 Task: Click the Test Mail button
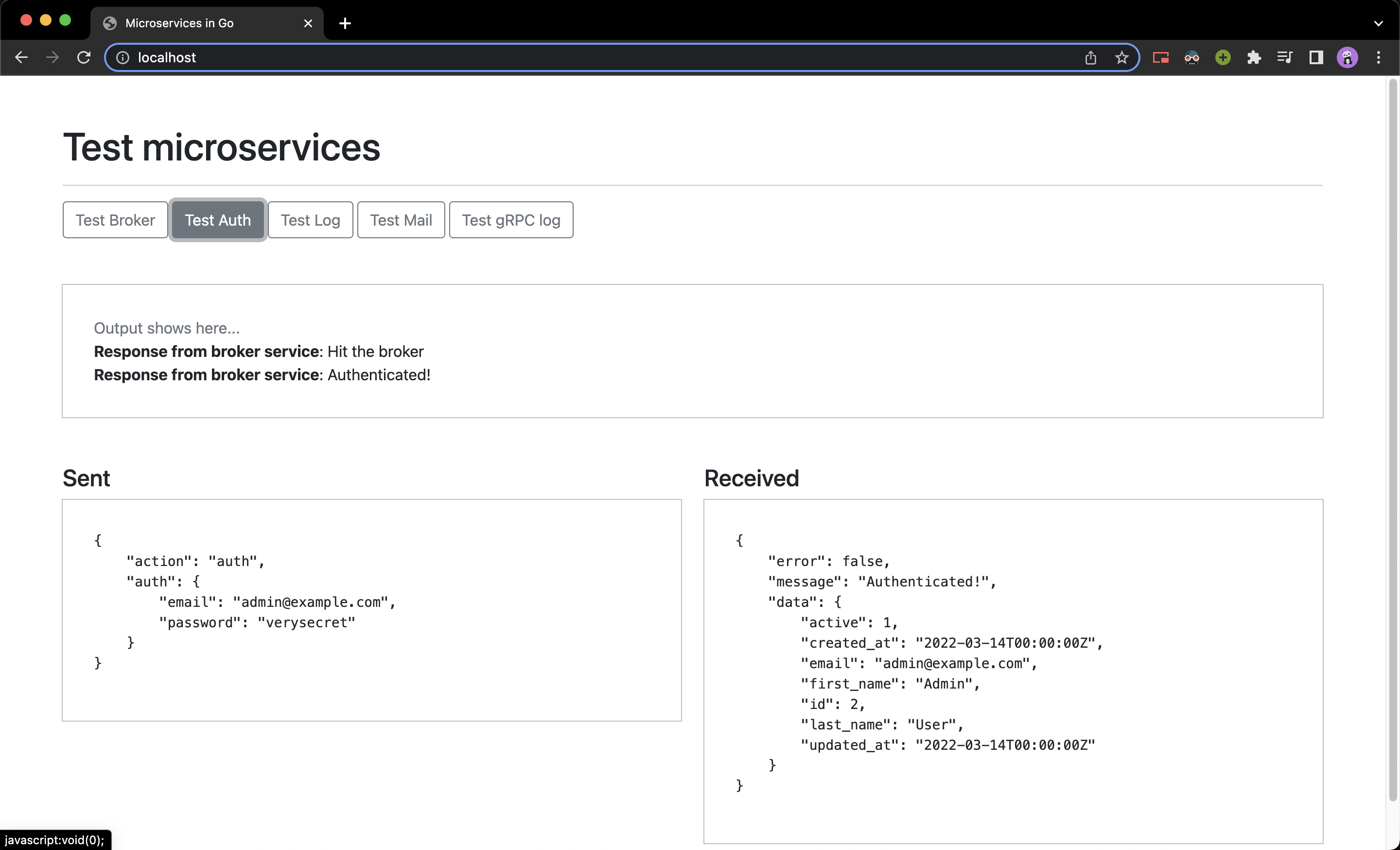click(401, 220)
